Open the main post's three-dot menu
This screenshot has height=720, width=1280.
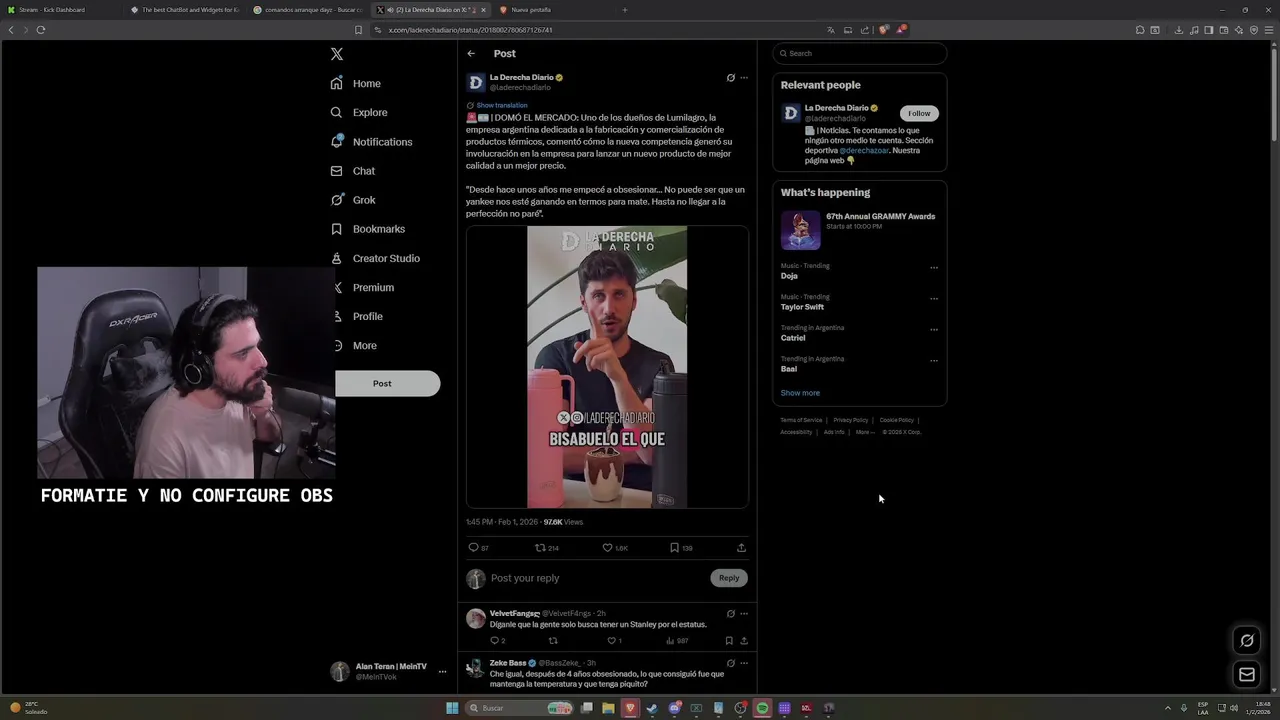click(743, 78)
